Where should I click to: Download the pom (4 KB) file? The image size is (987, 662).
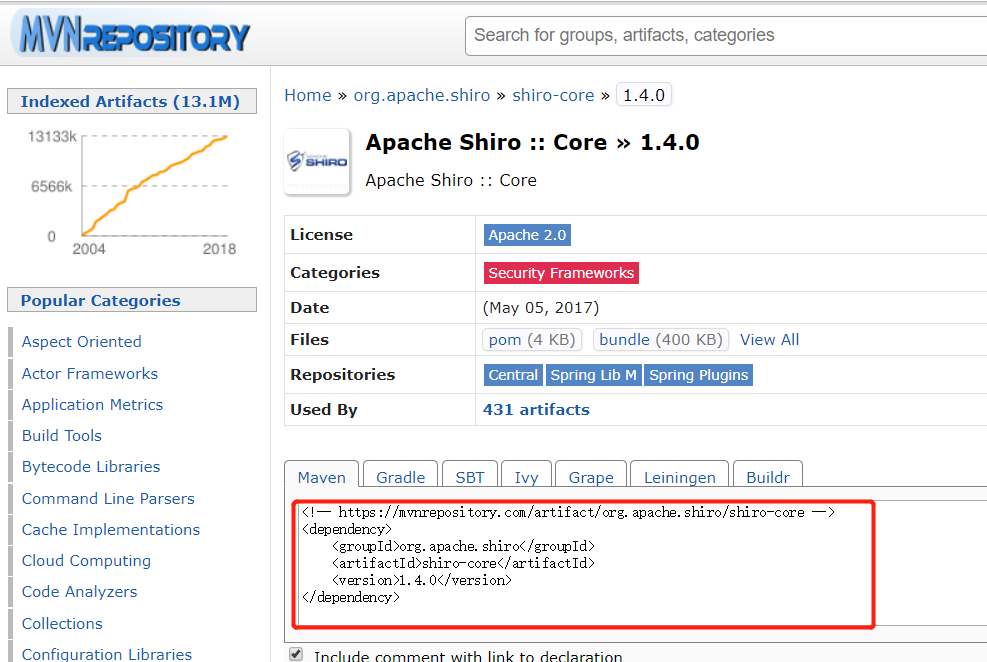click(x=532, y=340)
